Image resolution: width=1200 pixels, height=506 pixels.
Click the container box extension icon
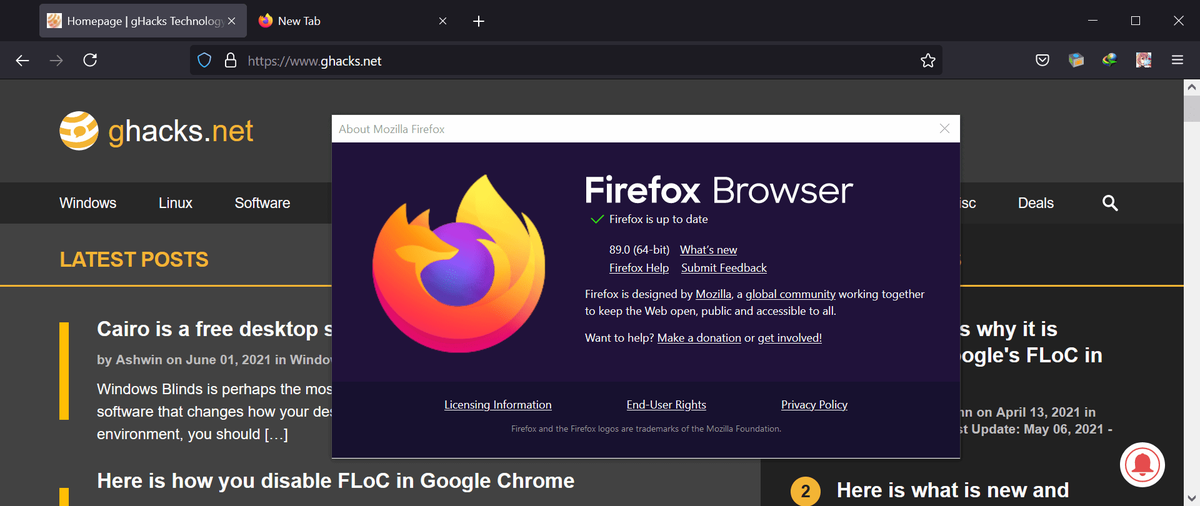coord(1076,61)
